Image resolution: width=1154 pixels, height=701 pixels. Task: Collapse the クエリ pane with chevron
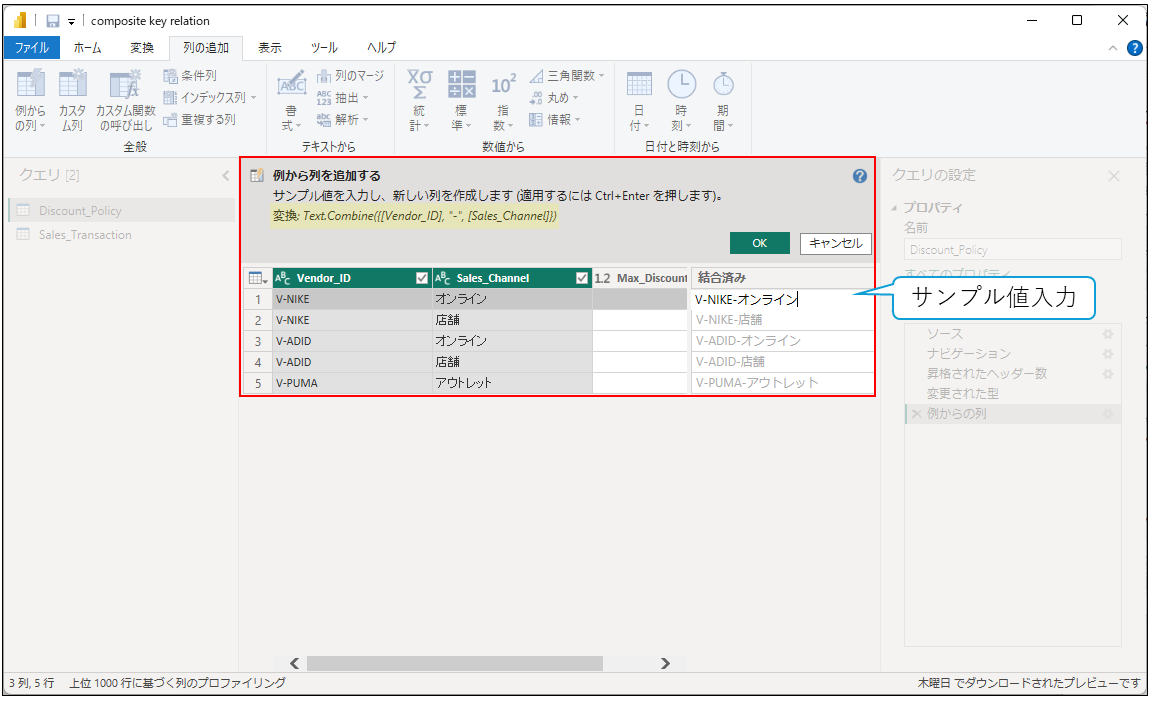click(x=225, y=176)
